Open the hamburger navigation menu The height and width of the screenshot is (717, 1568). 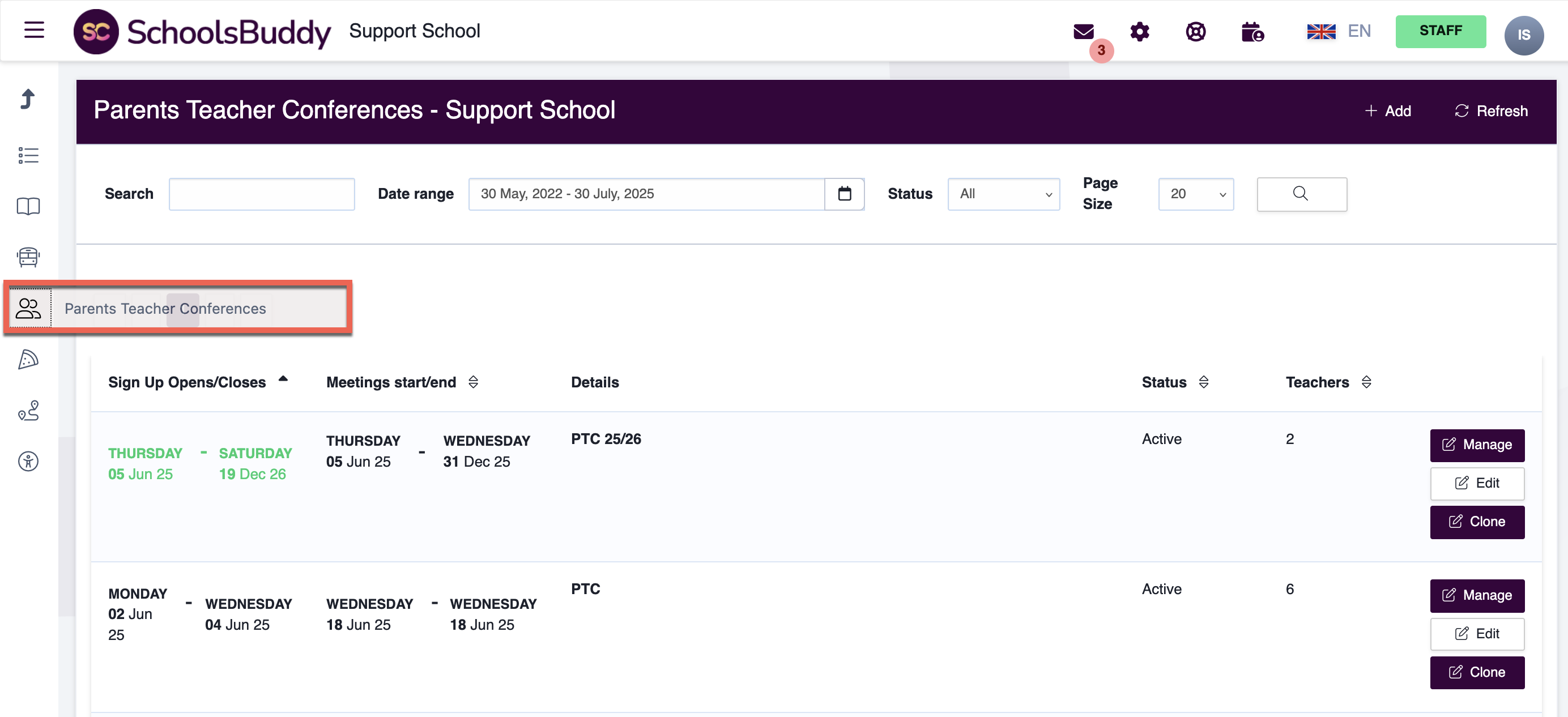(34, 30)
